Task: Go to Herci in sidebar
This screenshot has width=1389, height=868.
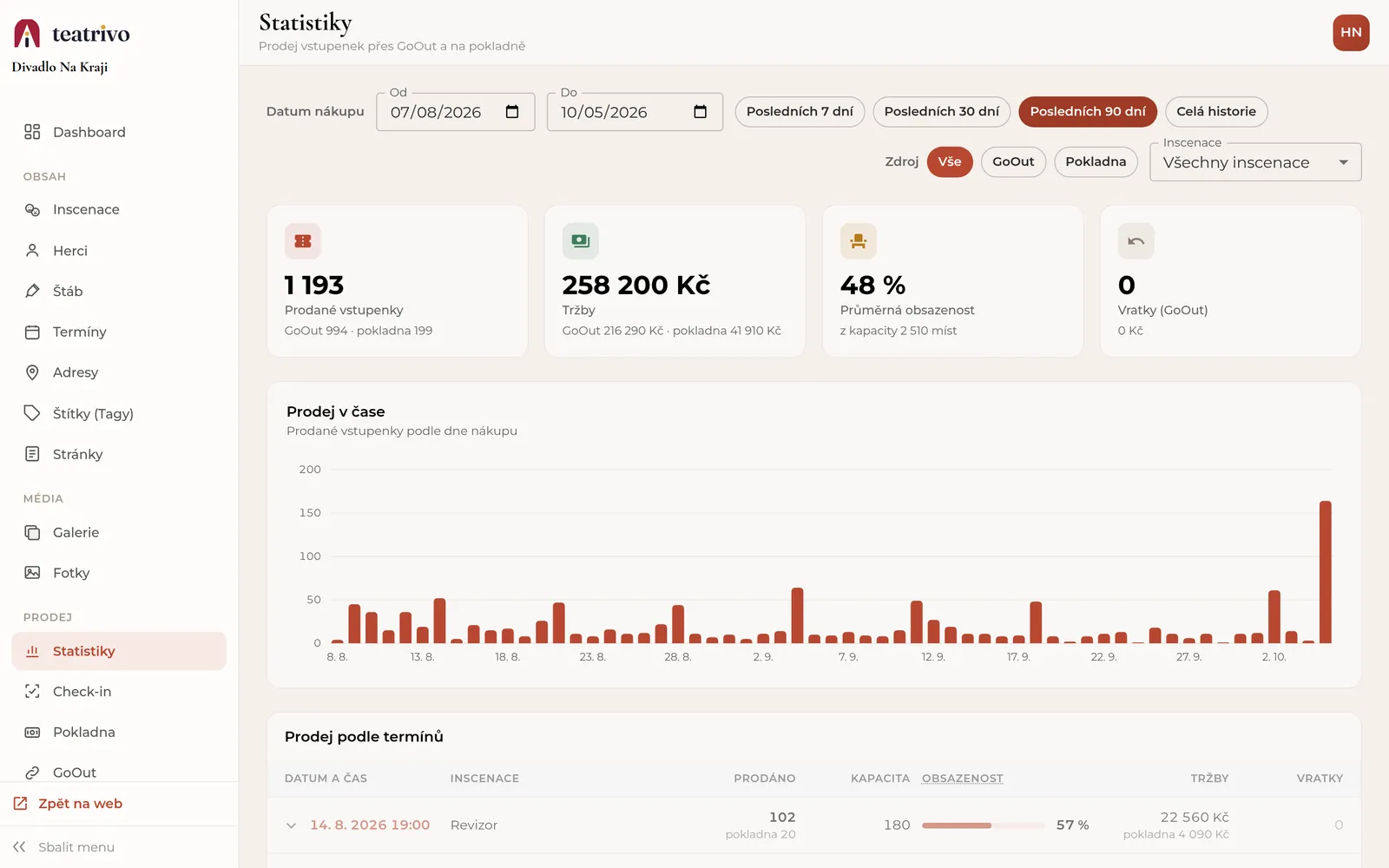Action: (119, 251)
